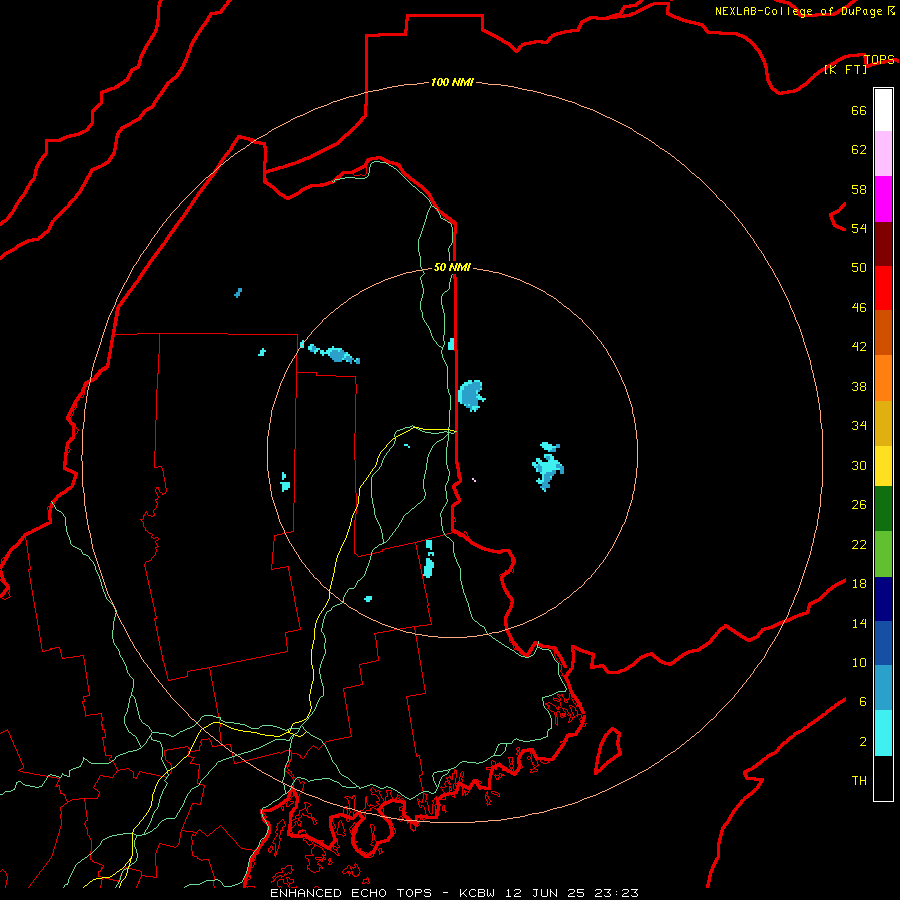Click legend value 2
The height and width of the screenshot is (900, 900).
[863, 742]
